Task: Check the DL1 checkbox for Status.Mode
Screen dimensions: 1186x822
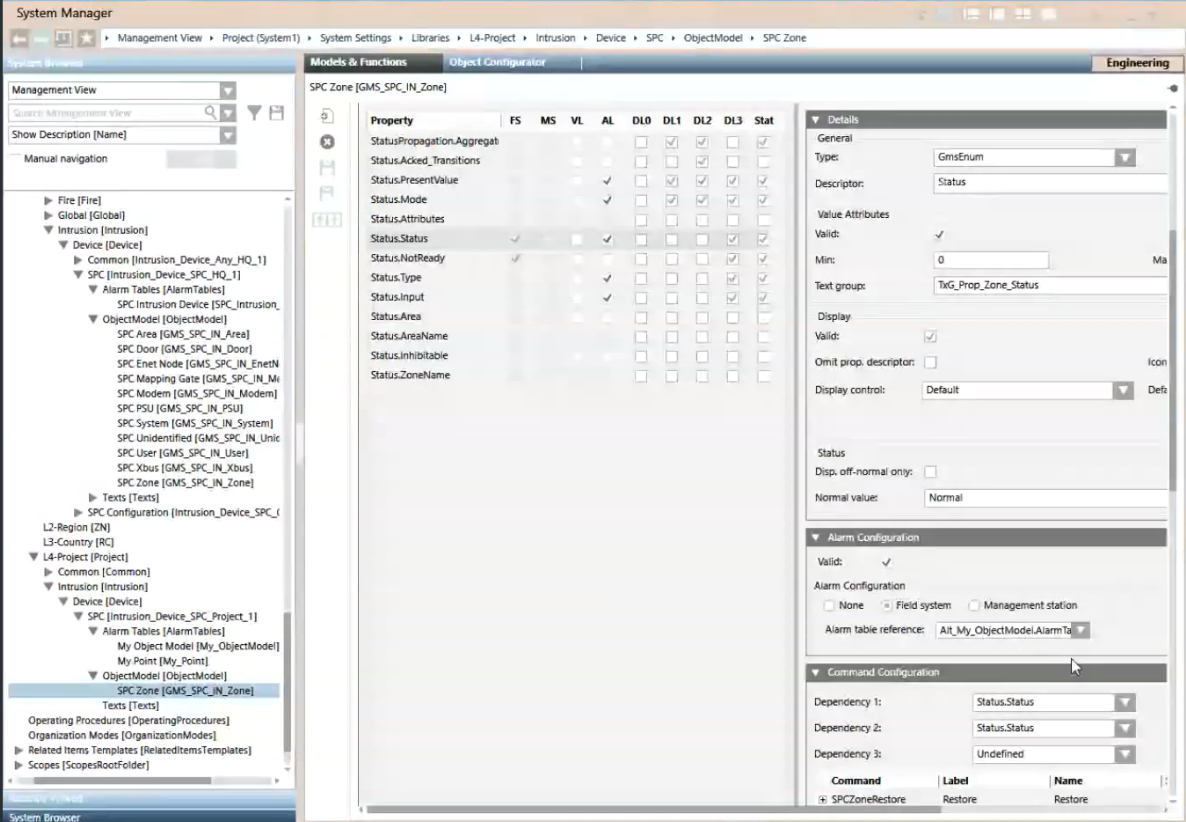Action: (671, 199)
